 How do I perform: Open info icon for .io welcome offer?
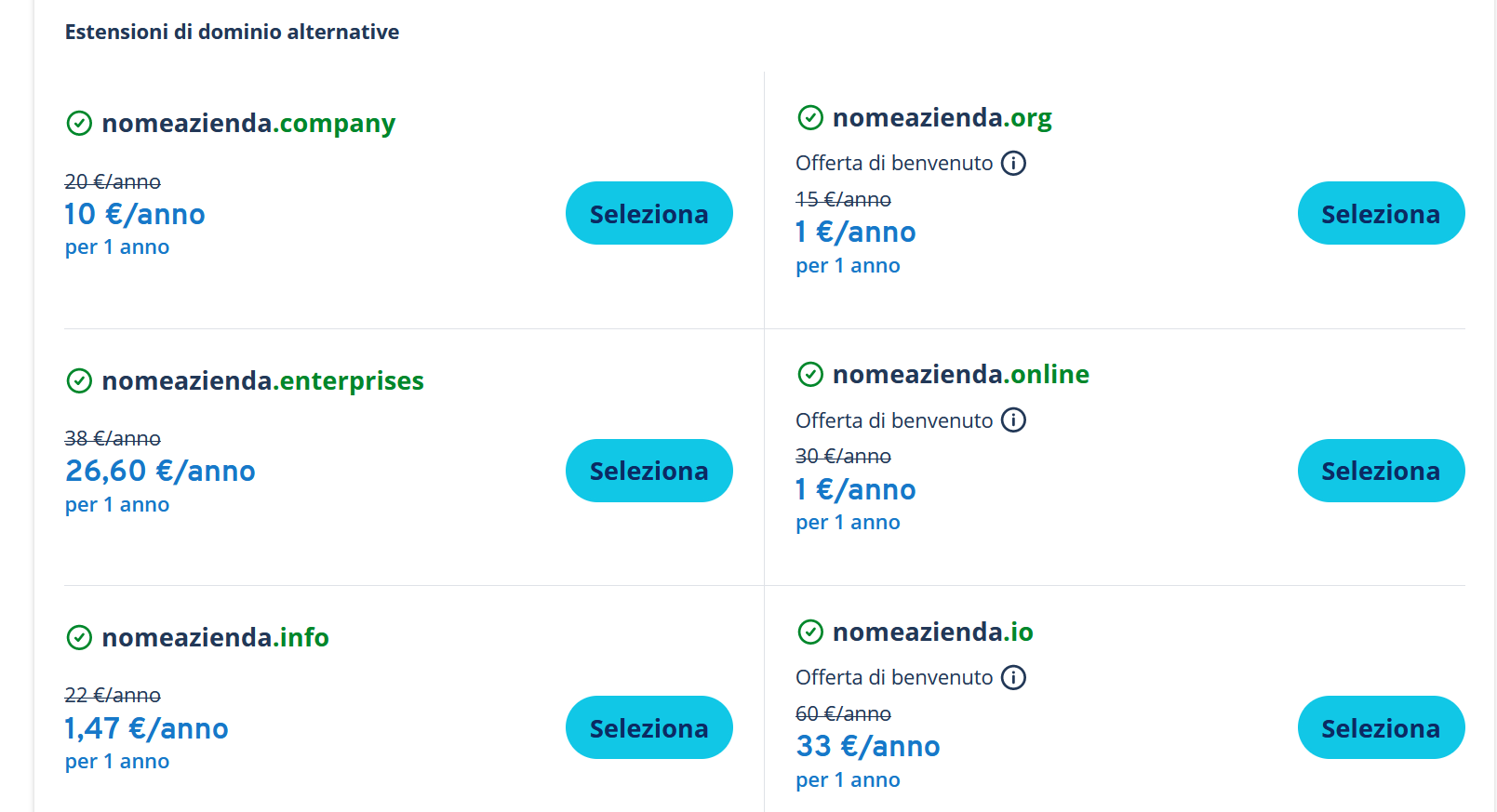coord(1013,677)
